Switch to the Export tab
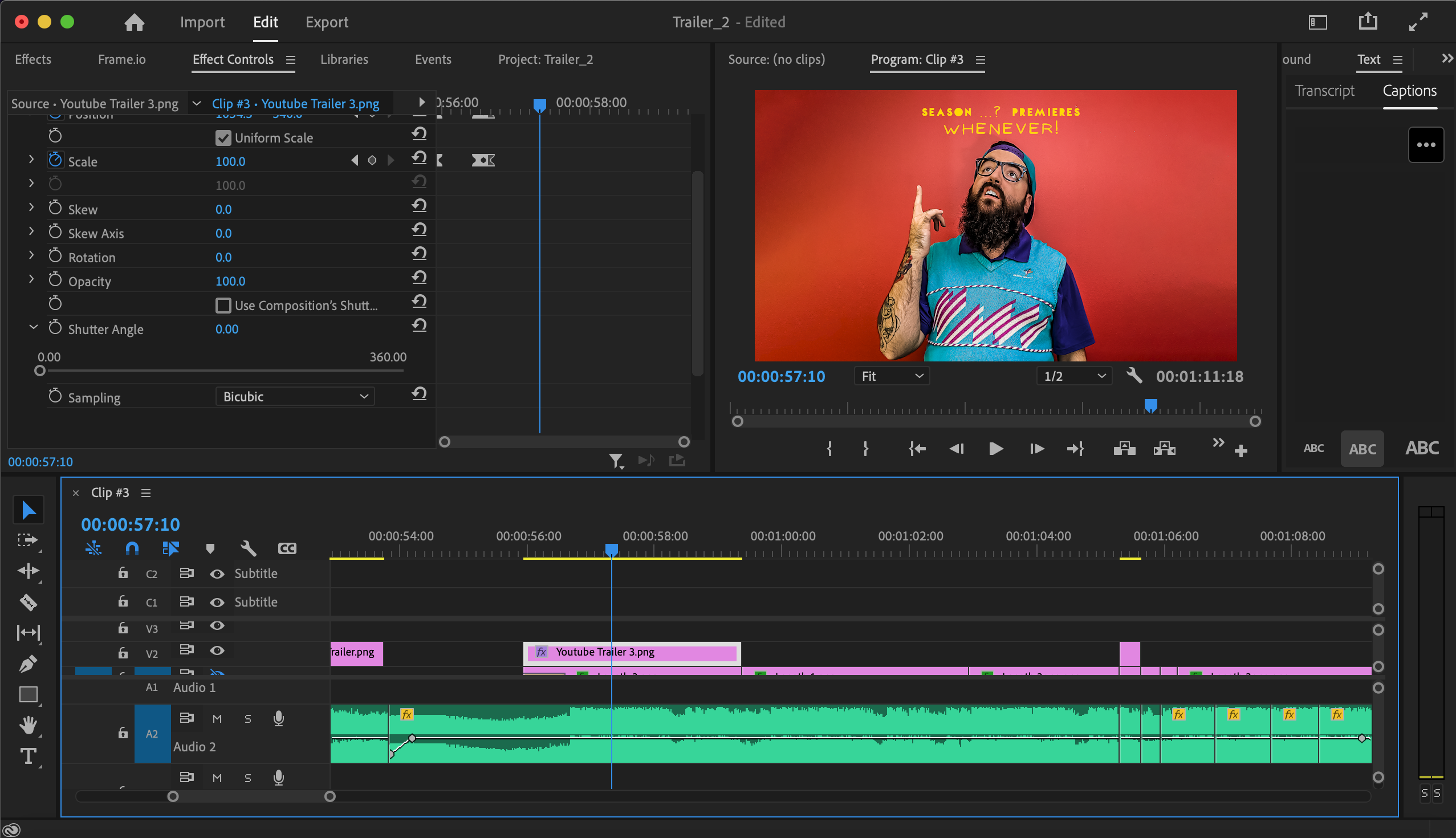Viewport: 1456px width, 838px height. [326, 22]
